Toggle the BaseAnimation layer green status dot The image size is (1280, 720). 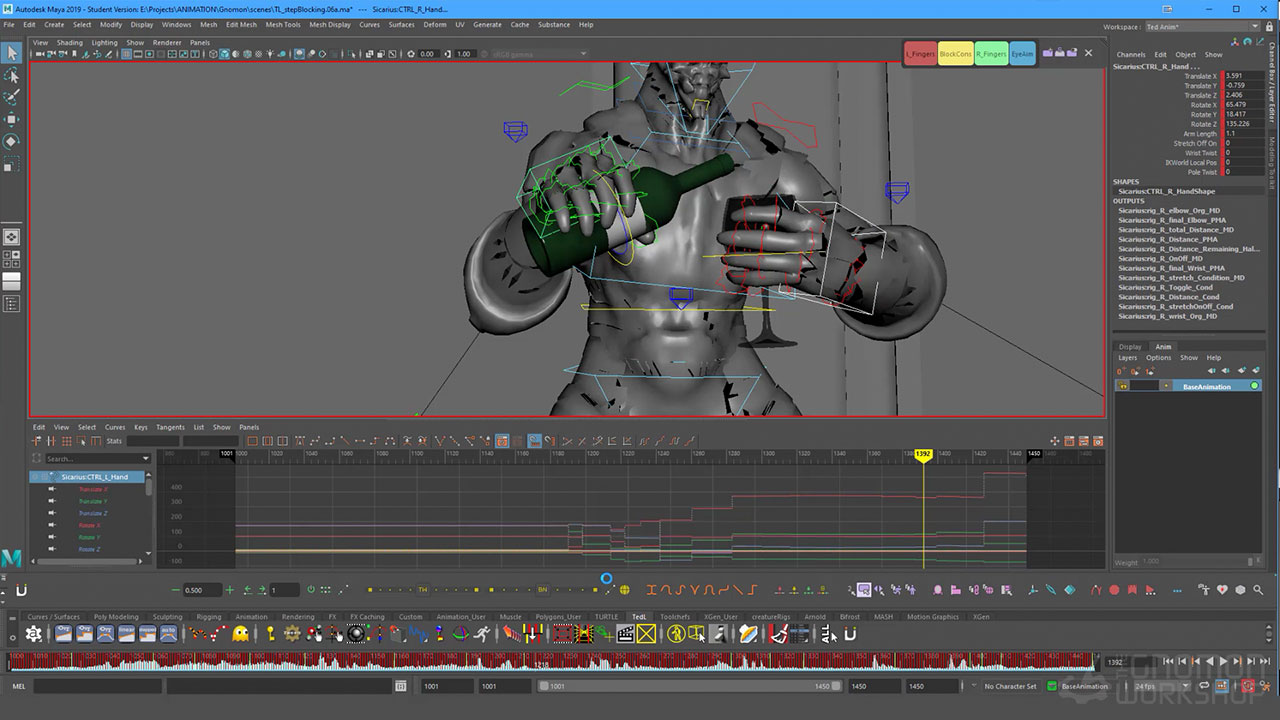pyautogui.click(x=1254, y=386)
